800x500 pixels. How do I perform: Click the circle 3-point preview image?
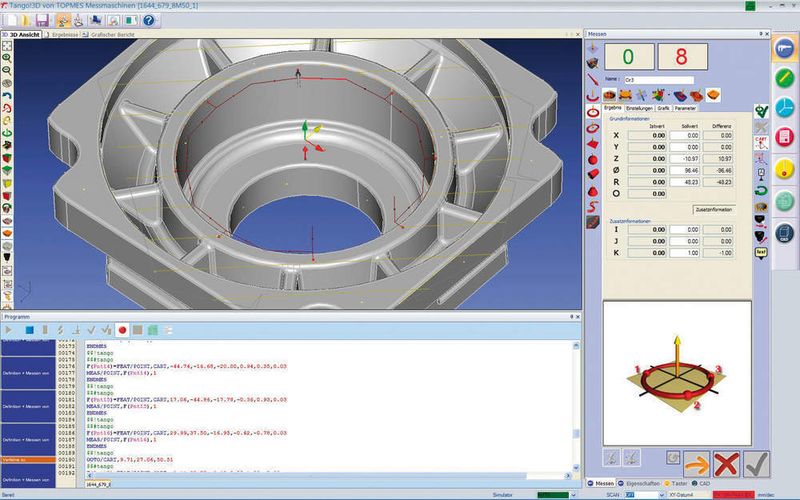(x=677, y=373)
